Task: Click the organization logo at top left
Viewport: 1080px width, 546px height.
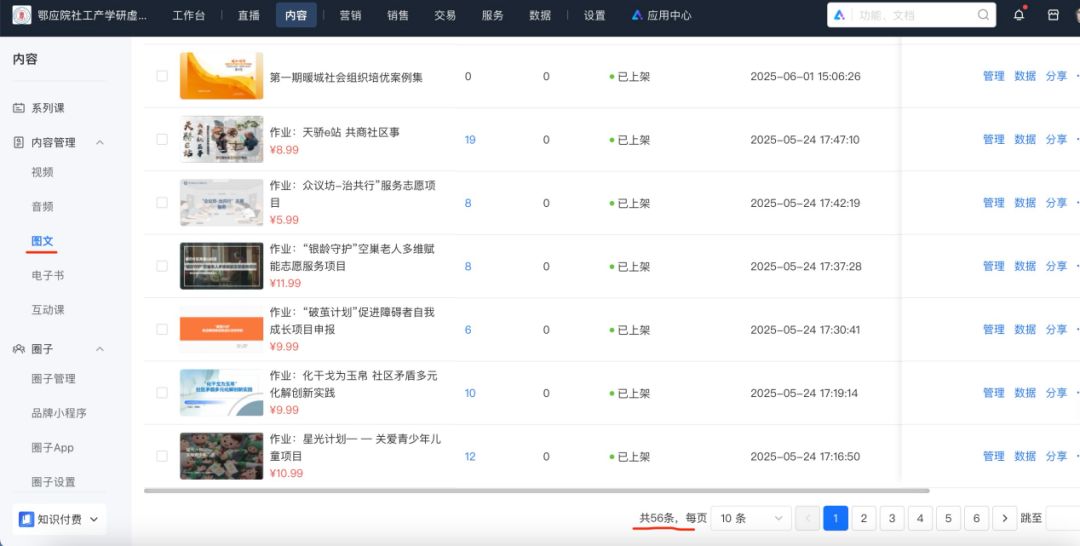Action: [x=21, y=15]
